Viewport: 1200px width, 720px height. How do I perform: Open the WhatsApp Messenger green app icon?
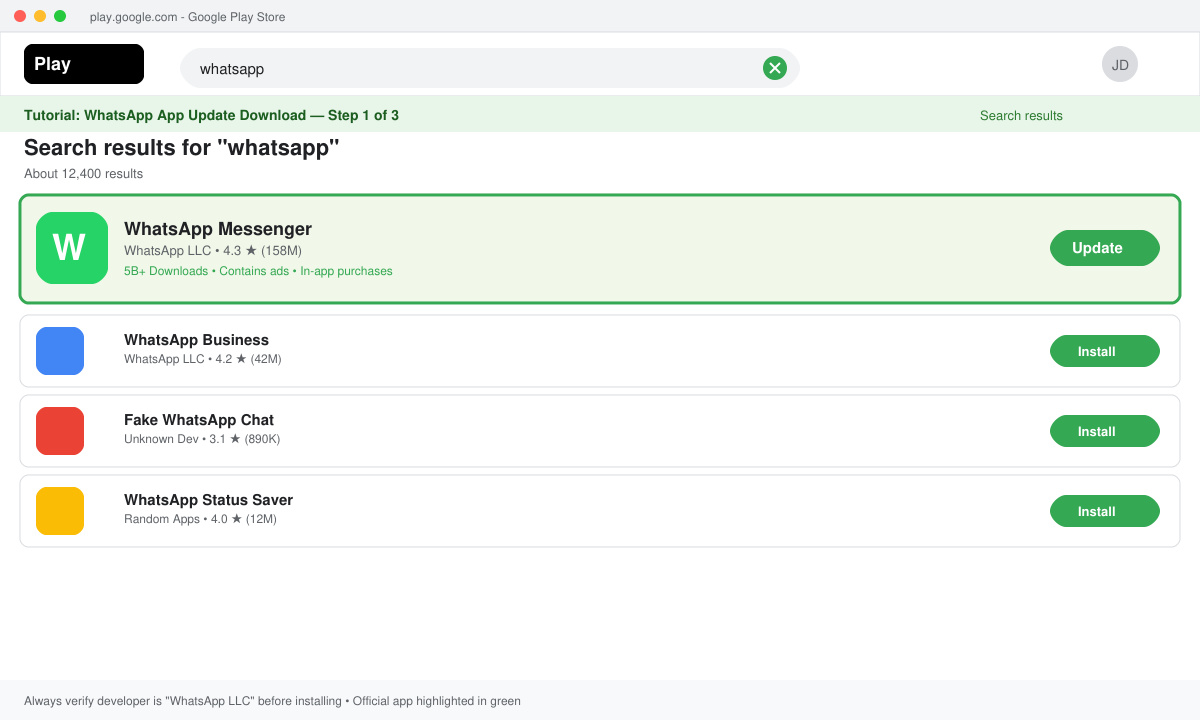72,248
